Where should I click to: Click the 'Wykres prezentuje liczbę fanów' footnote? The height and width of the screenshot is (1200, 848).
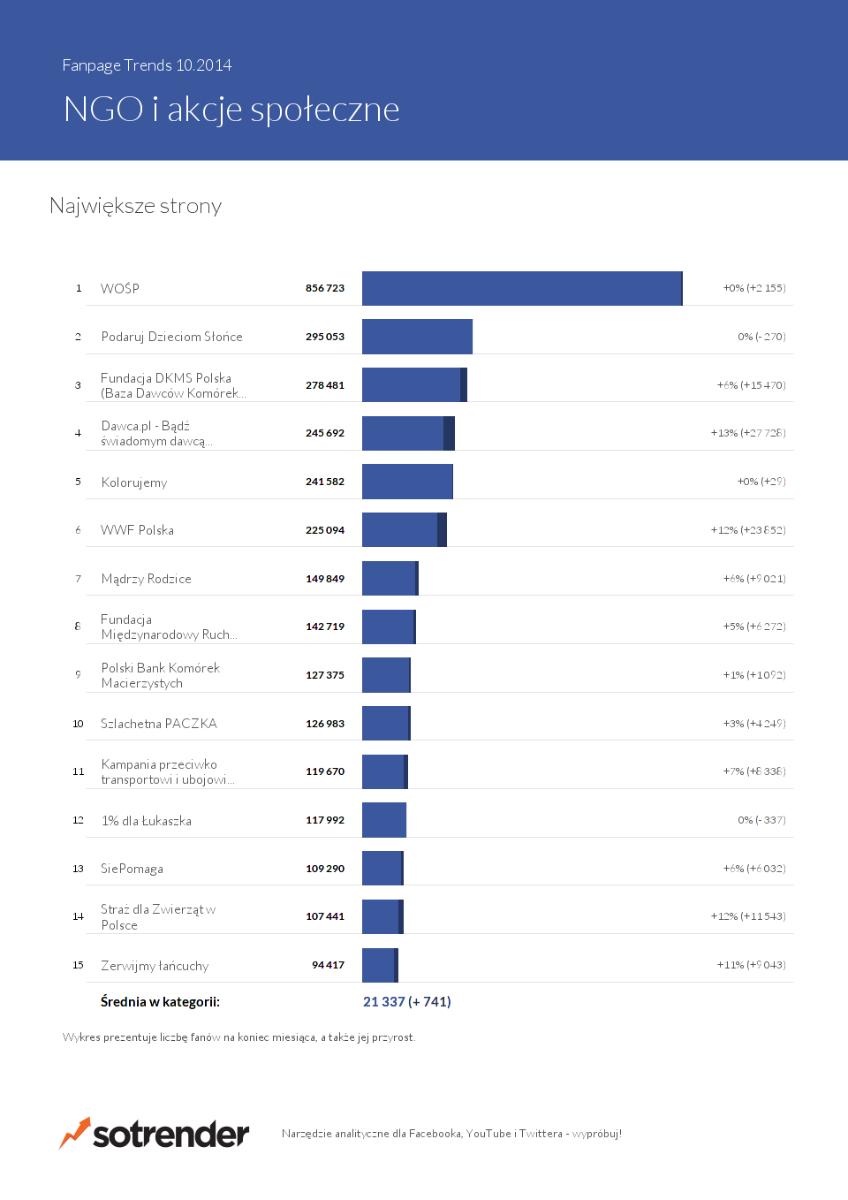[x=239, y=1037]
